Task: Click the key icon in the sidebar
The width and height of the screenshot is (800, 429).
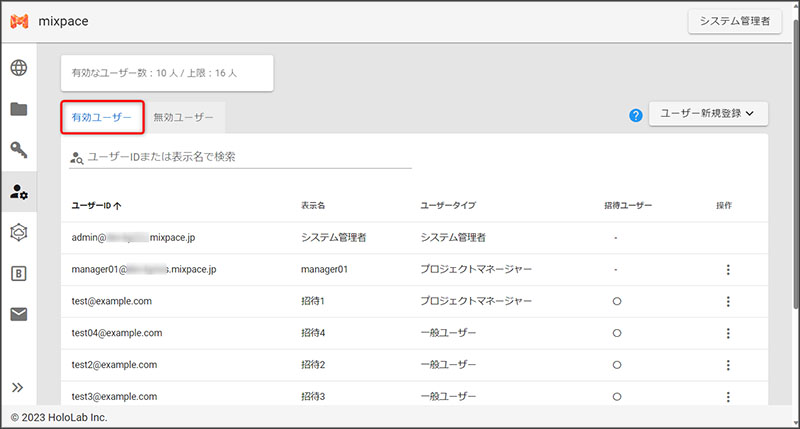Action: point(19,150)
